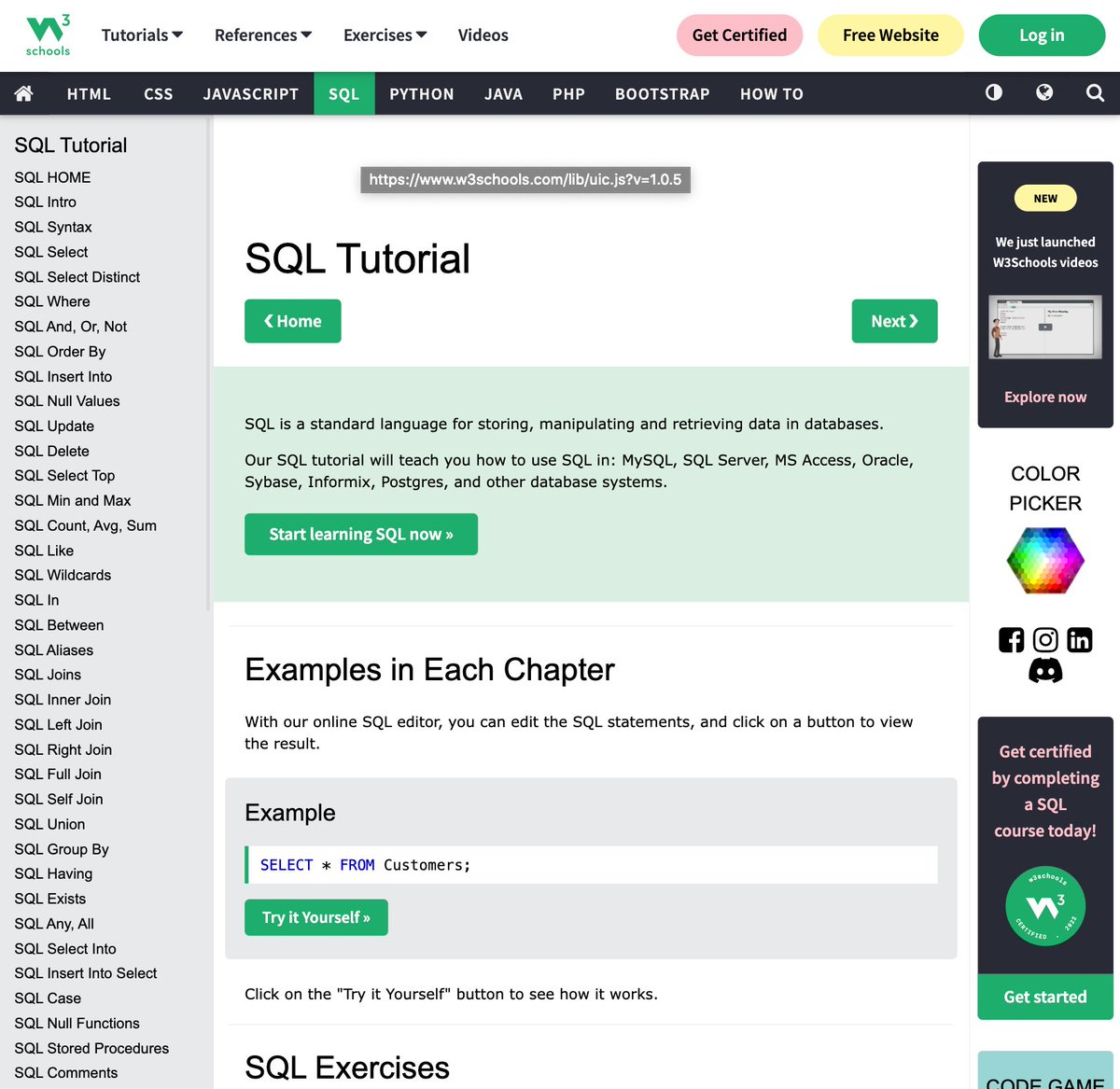Open SQL Having in sidebar
This screenshot has height=1089, width=1120.
53,873
